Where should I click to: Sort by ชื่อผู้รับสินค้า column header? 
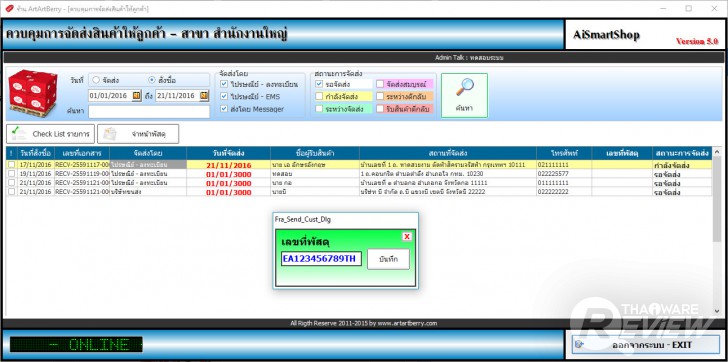coord(315,153)
